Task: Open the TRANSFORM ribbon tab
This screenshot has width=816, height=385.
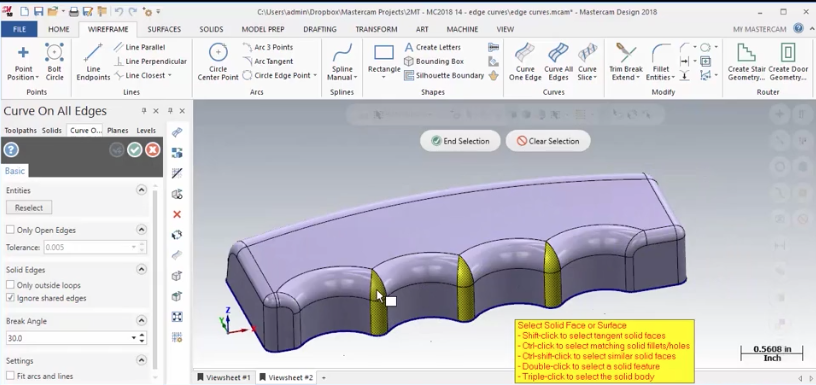Action: 376,29
